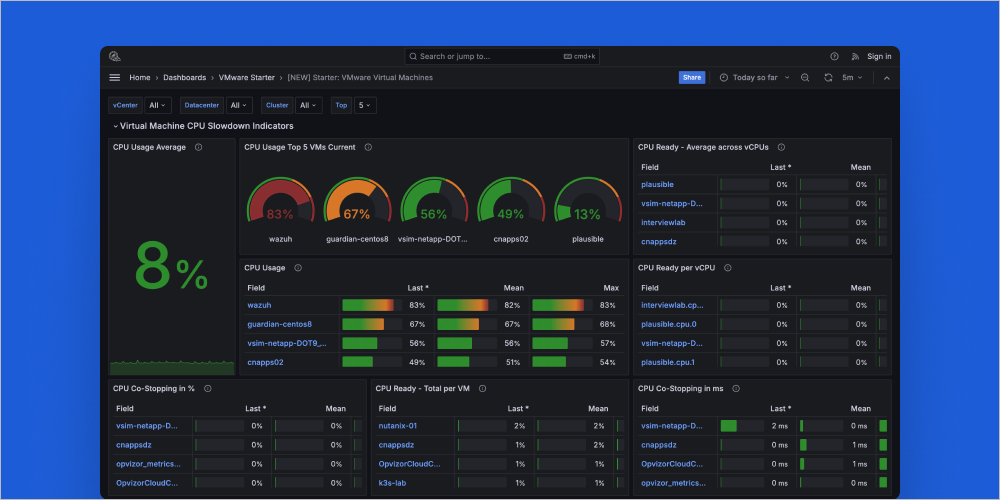This screenshot has height=500, width=1000.
Task: Click the cmd+k shortcut hint
Action: [579, 57]
